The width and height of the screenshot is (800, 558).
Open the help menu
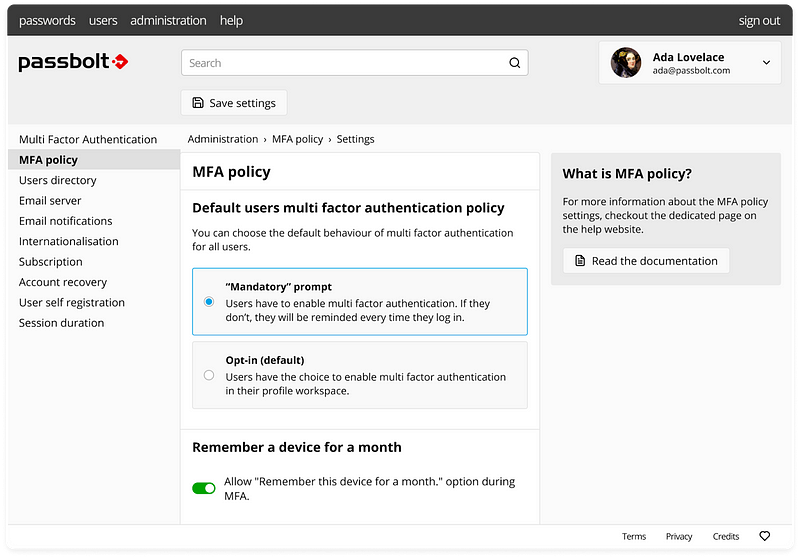coord(231,20)
